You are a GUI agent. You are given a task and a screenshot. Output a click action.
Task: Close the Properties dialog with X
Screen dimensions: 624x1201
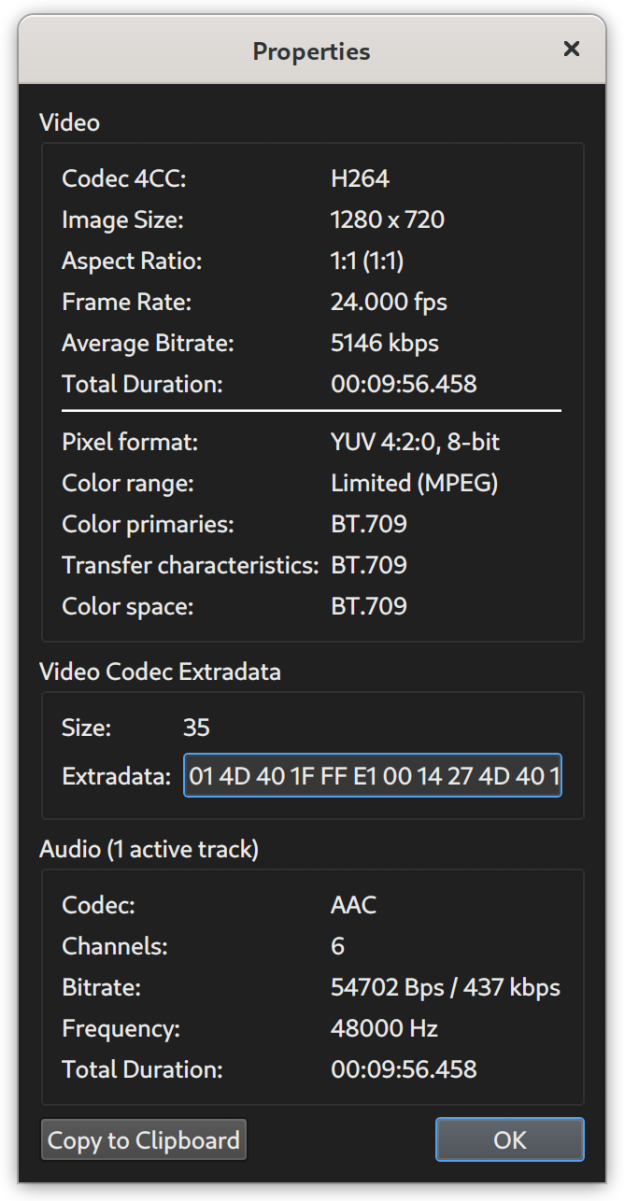pyautogui.click(x=571, y=49)
